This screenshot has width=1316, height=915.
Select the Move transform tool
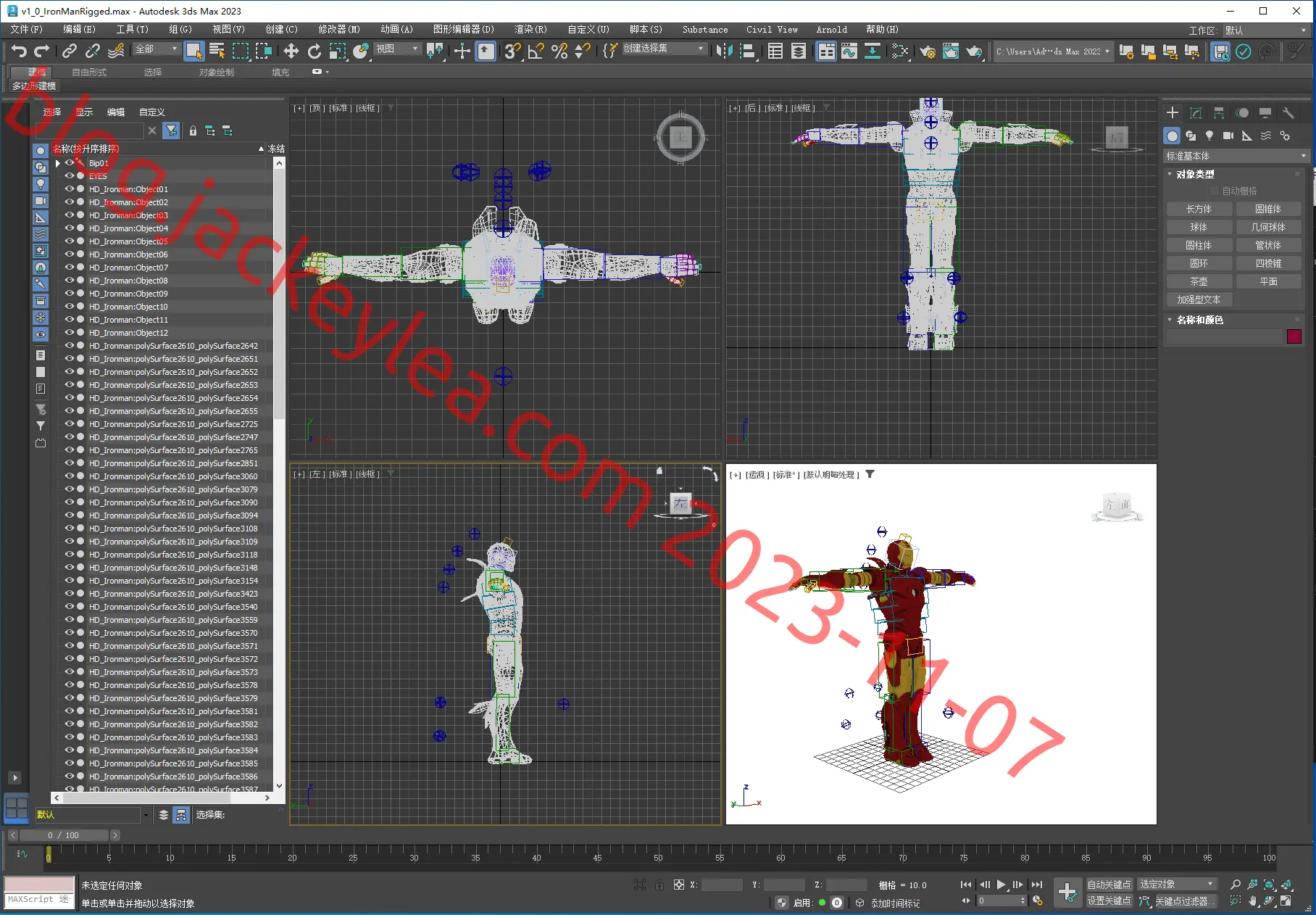coord(291,51)
